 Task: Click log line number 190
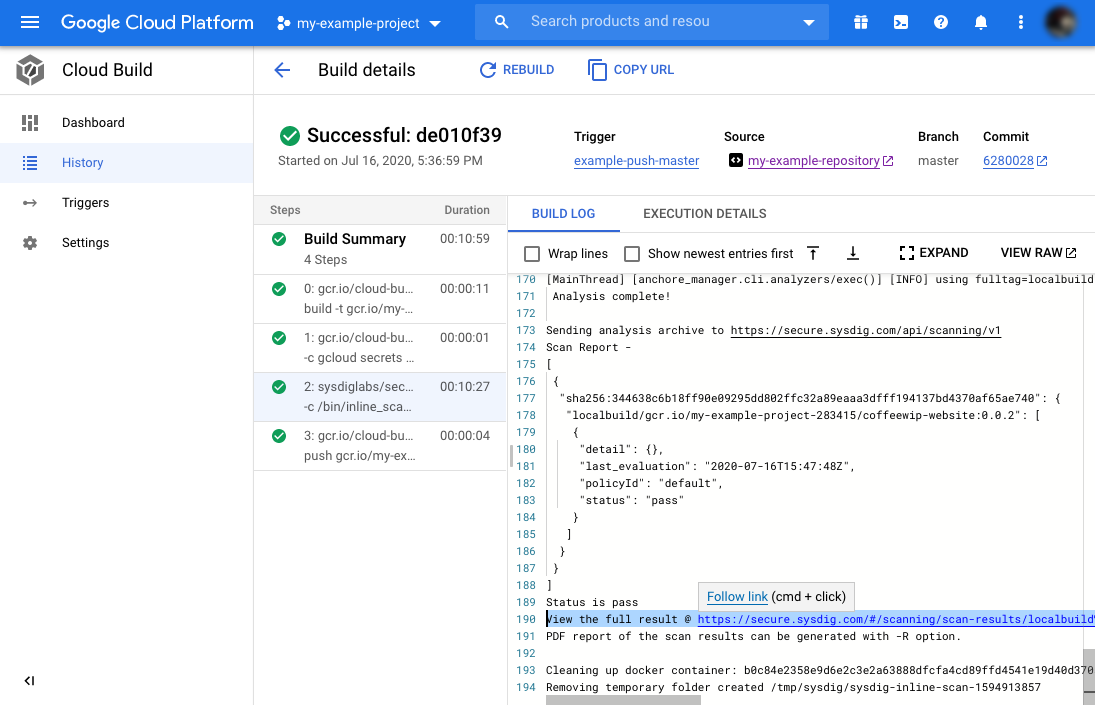point(526,619)
